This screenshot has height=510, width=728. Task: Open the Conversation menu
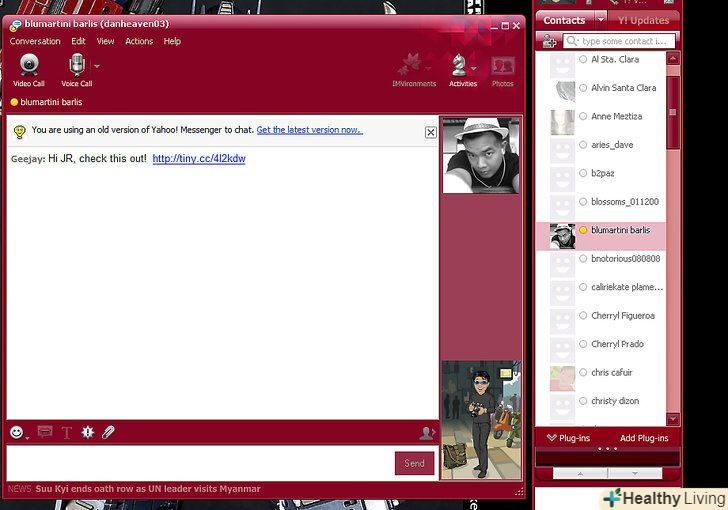(x=35, y=41)
